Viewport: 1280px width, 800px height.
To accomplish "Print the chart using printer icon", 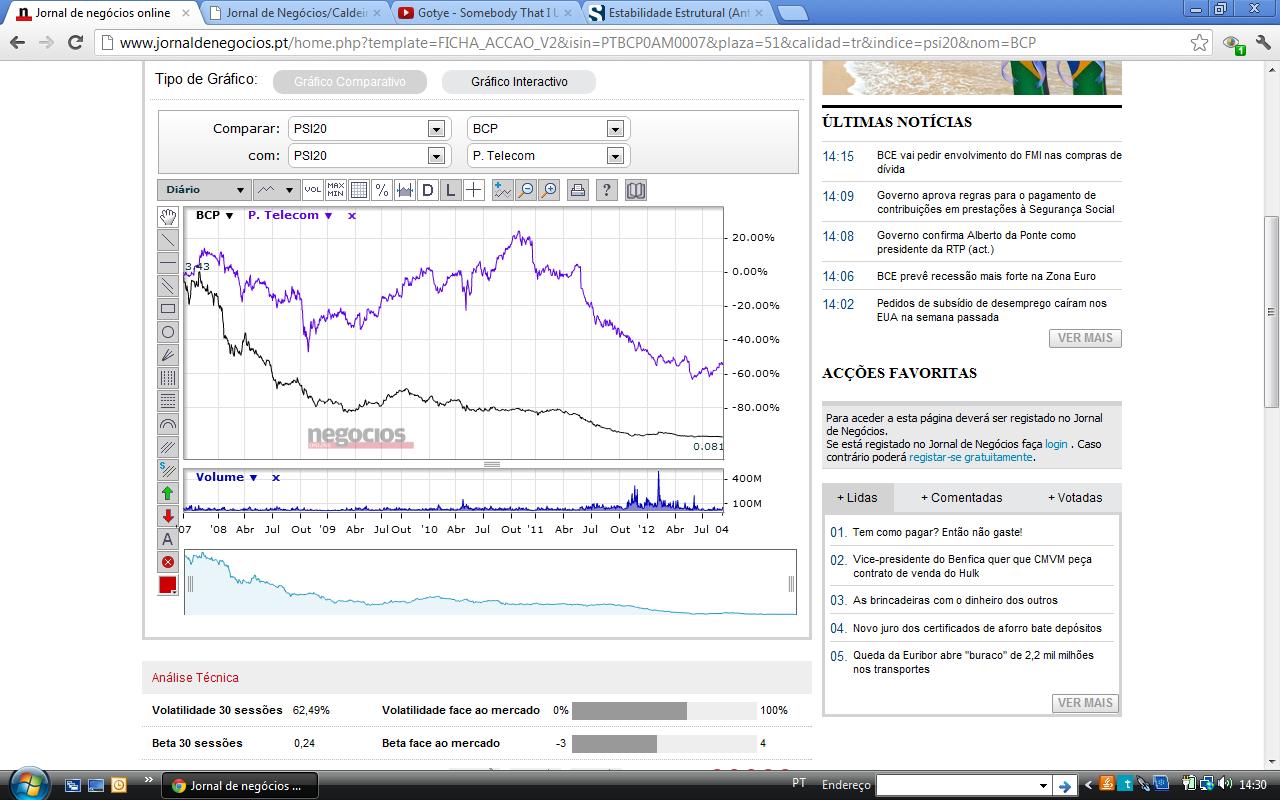I will [x=577, y=190].
